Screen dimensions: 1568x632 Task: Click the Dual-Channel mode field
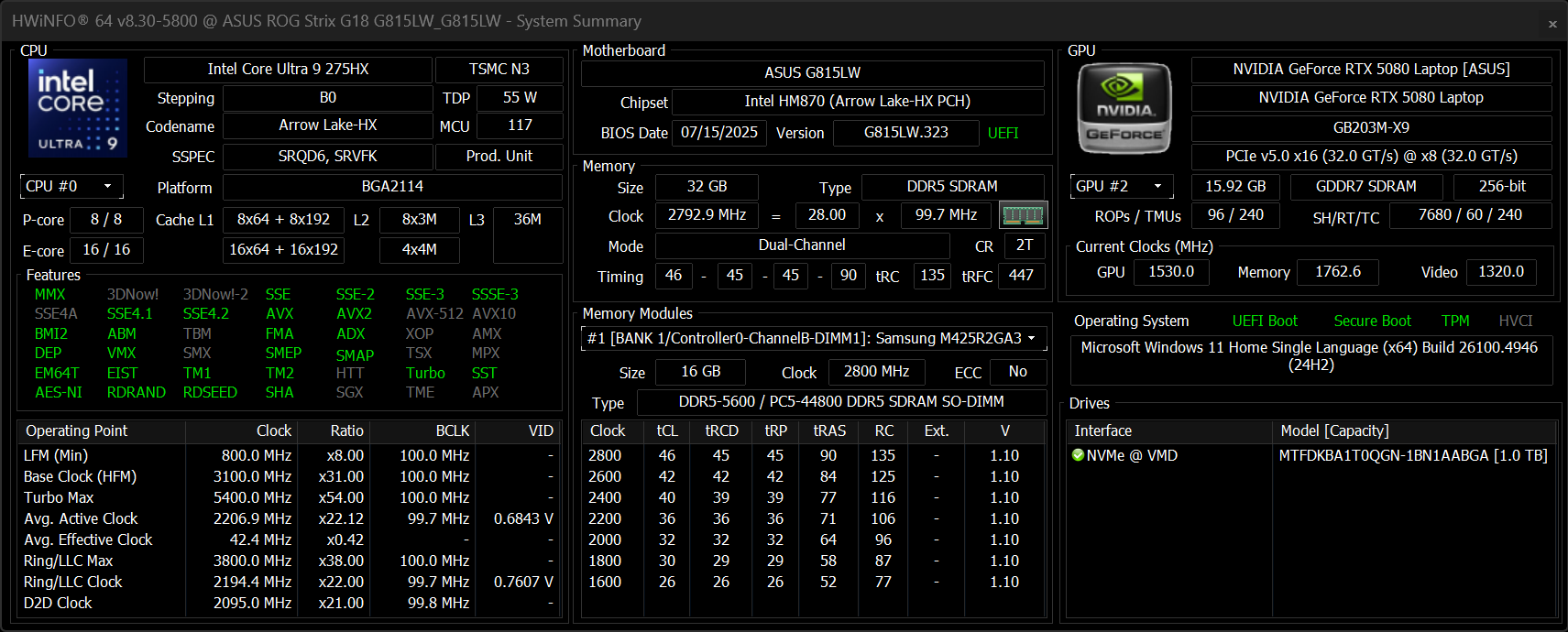[802, 245]
